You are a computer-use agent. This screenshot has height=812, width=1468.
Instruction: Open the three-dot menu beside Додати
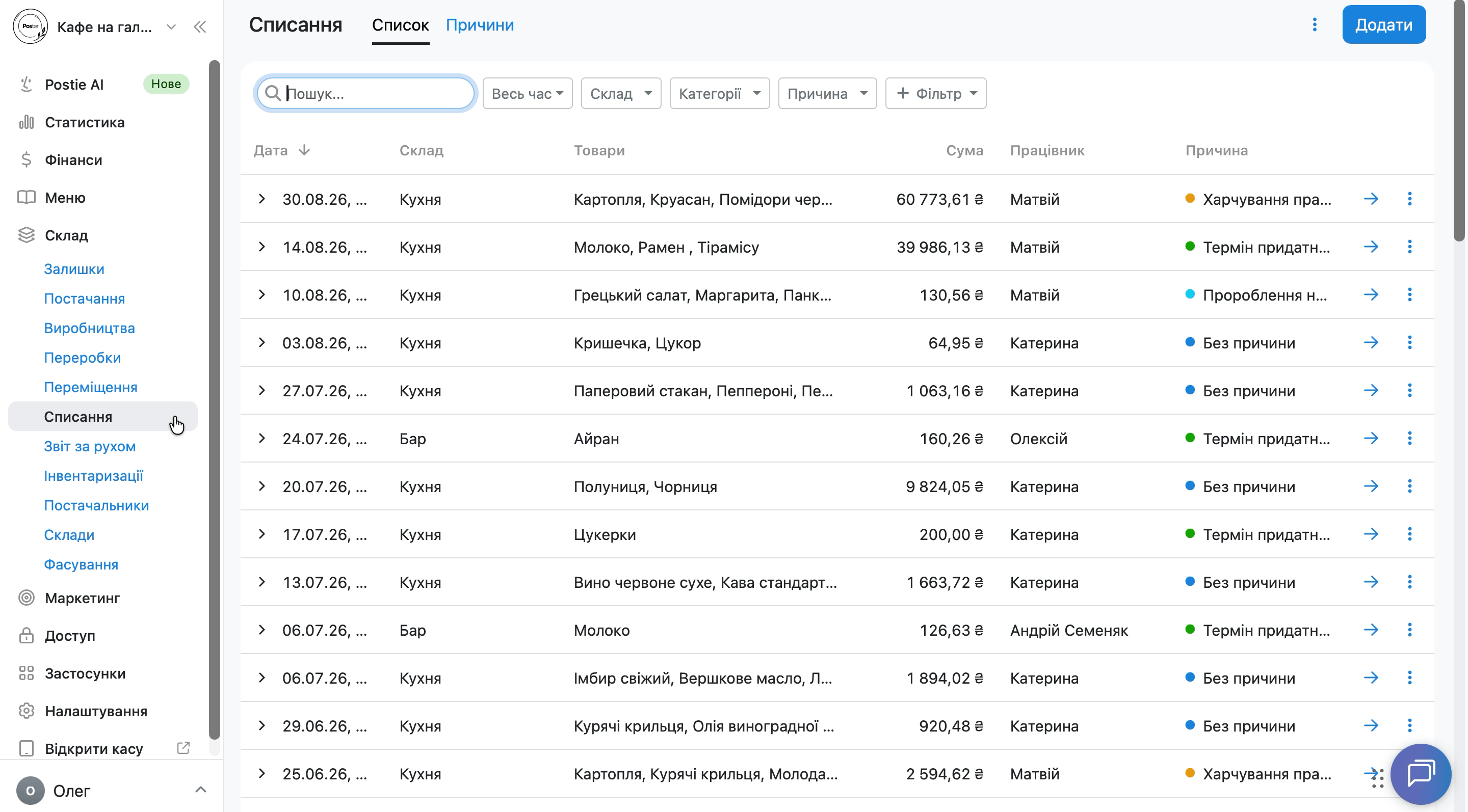click(1315, 24)
